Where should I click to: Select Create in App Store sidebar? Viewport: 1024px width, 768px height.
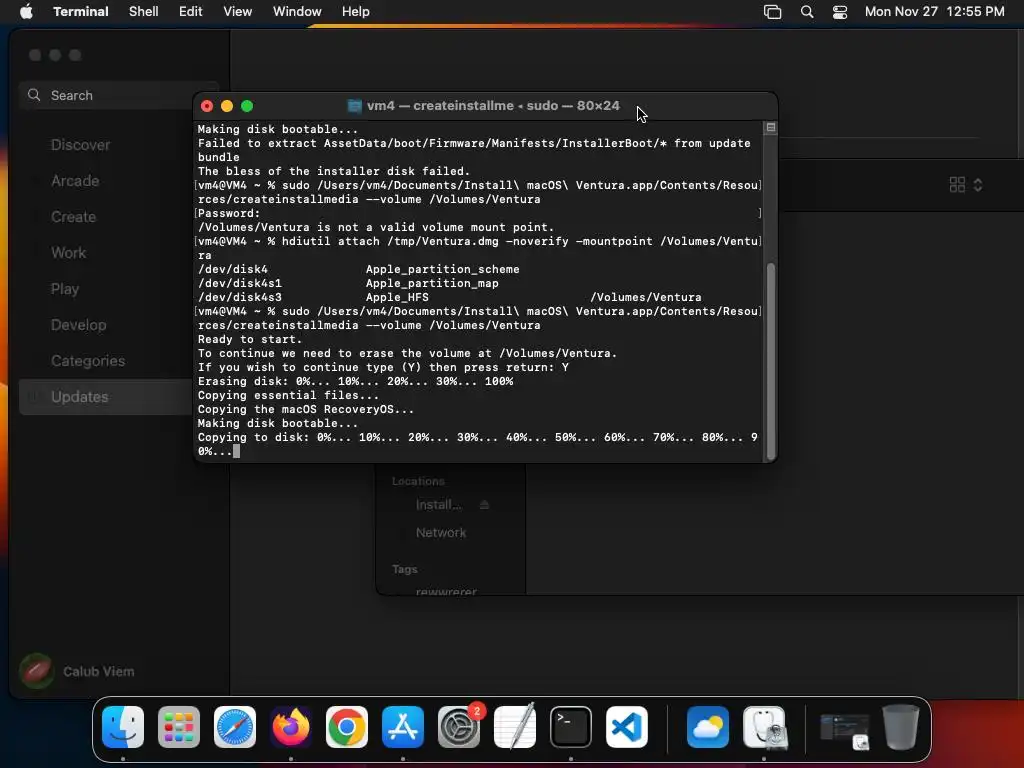coord(73,217)
